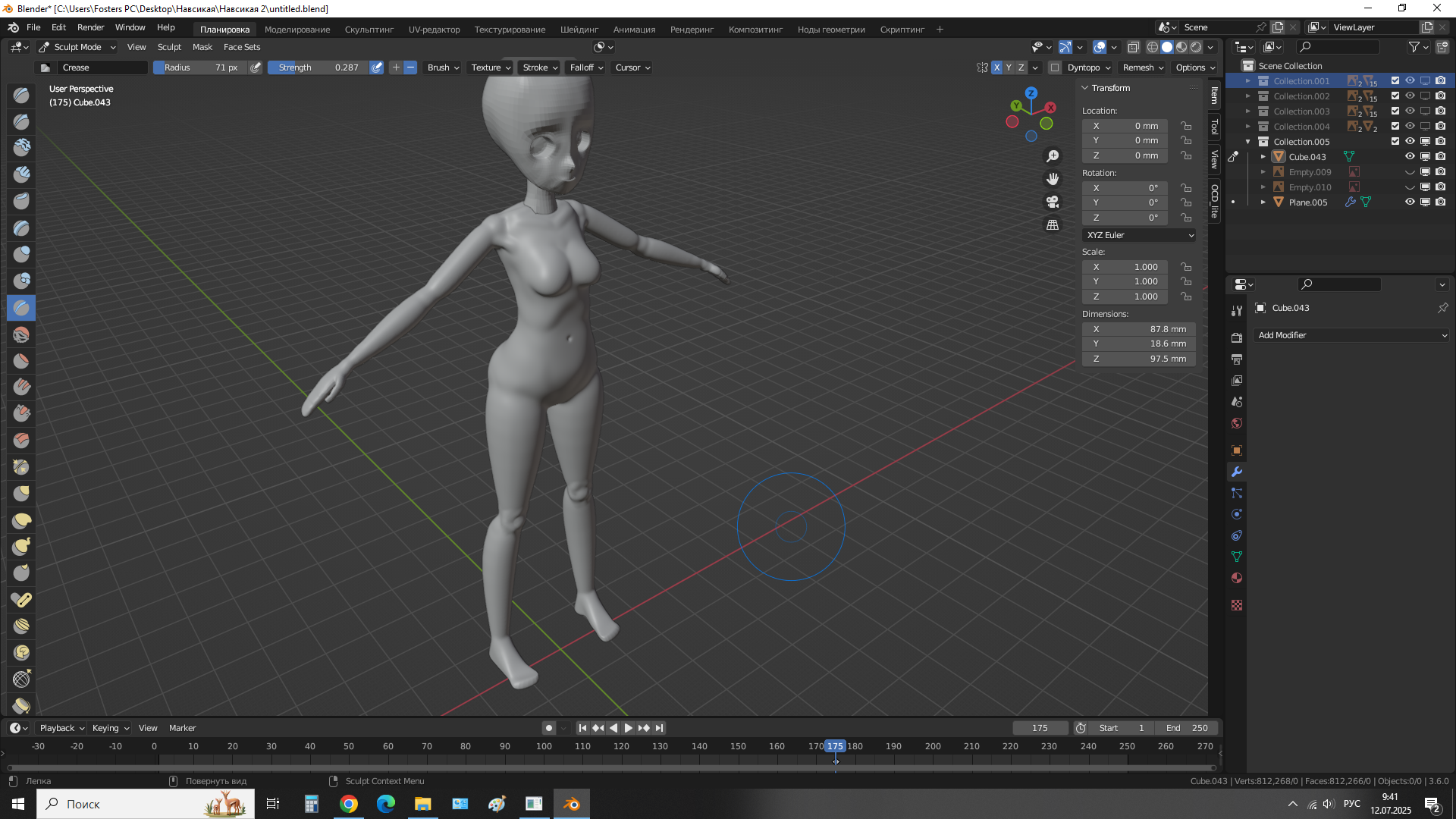Viewport: 1456px width, 819px height.
Task: Open the Face Sets menu
Action: (241, 47)
